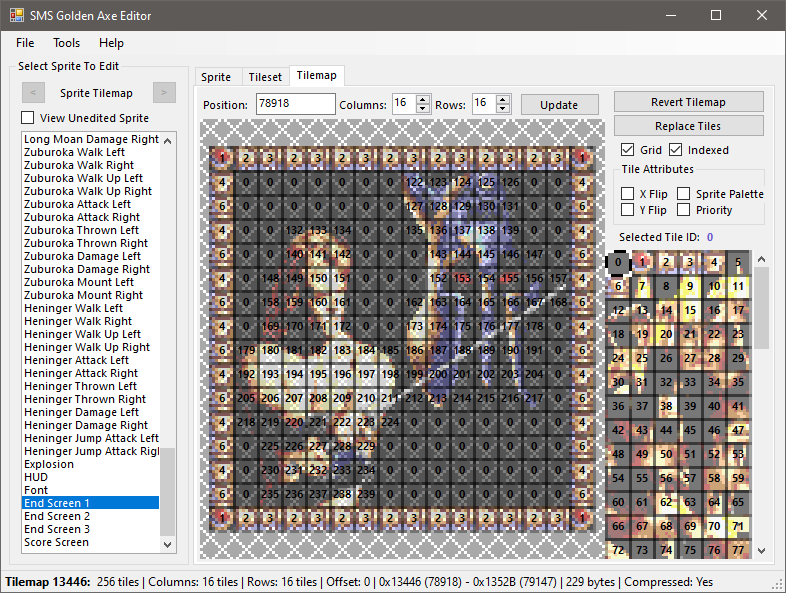Click the SMS Golden Axe Editor app icon
Viewport: 786px width, 593px height.
pyautogui.click(x=17, y=15)
